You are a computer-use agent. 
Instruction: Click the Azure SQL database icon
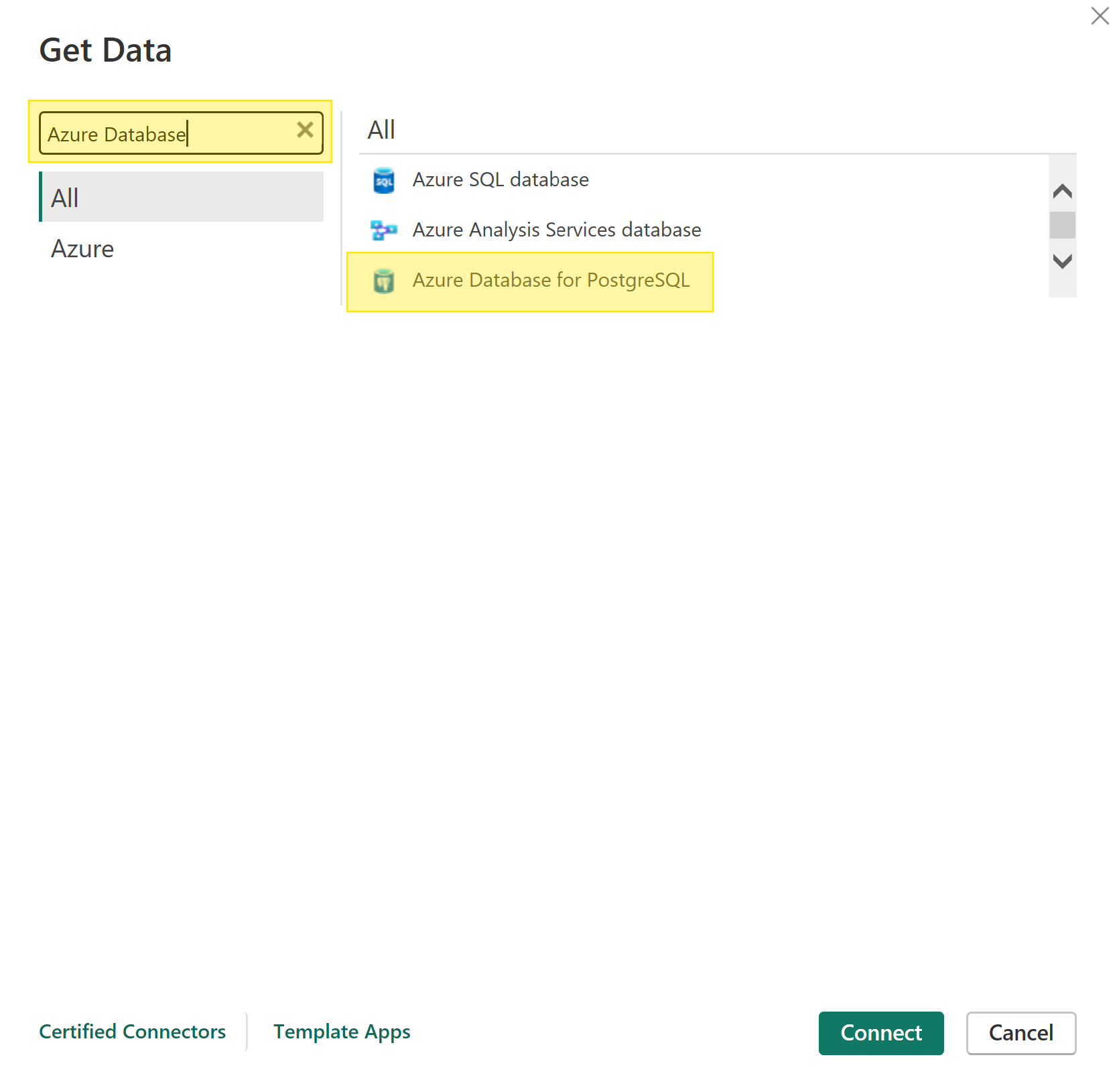click(x=383, y=180)
